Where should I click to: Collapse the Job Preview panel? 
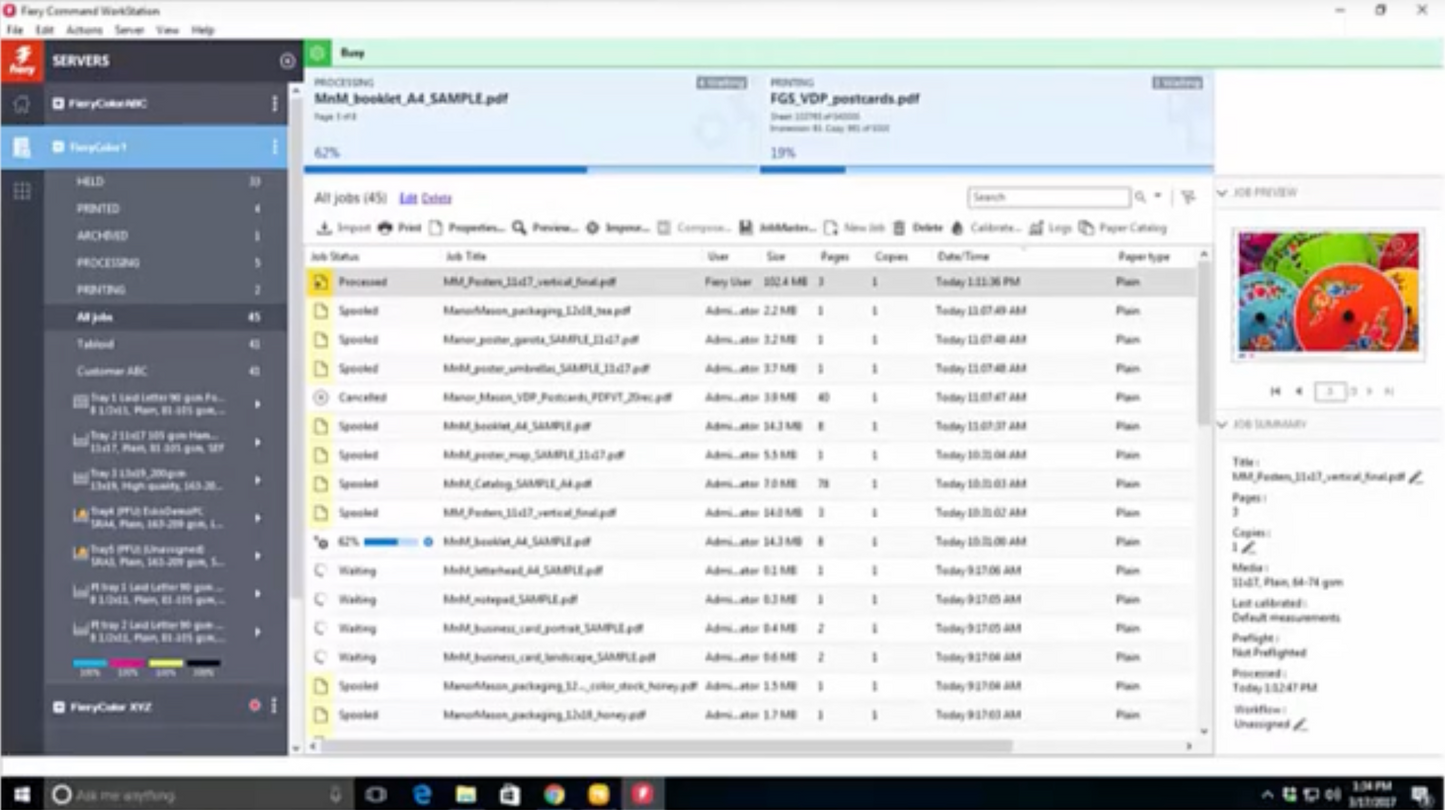1222,192
